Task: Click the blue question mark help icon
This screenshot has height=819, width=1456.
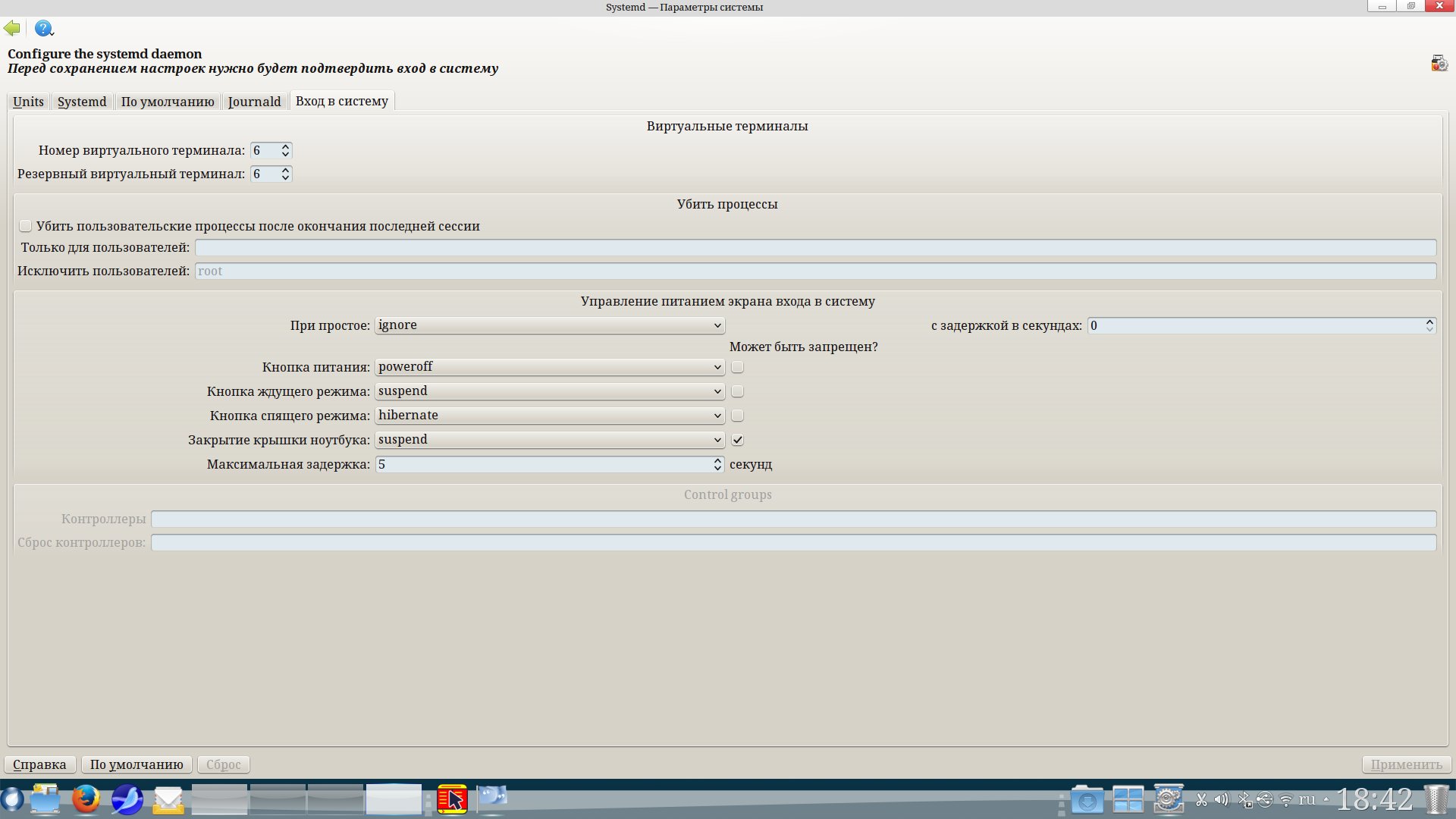Action: (x=44, y=29)
